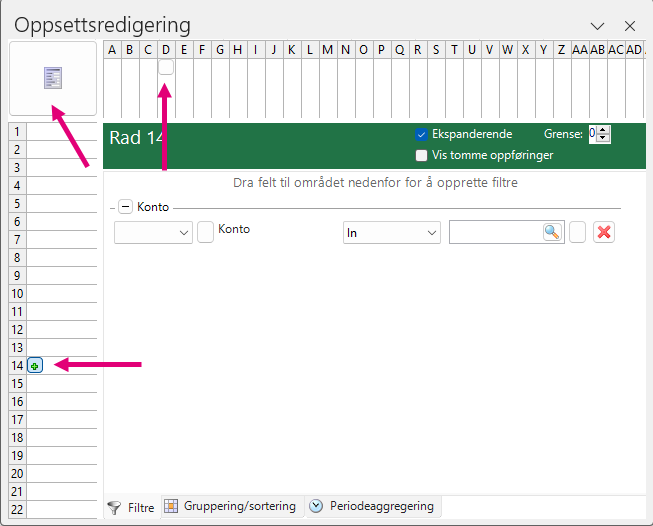Select column header S
The image size is (653, 526).
coord(436,50)
